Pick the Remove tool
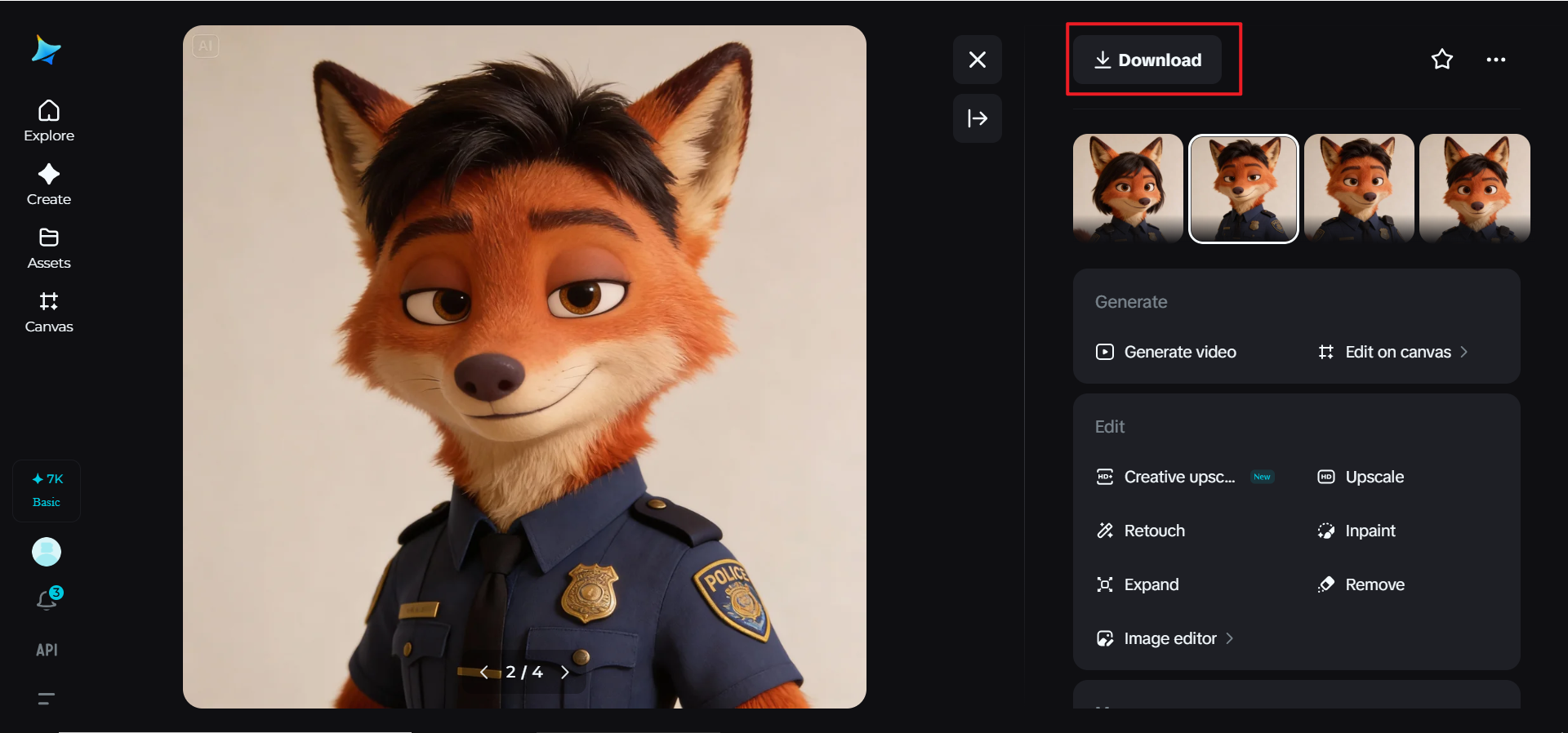This screenshot has width=1568, height=733. click(x=1361, y=584)
